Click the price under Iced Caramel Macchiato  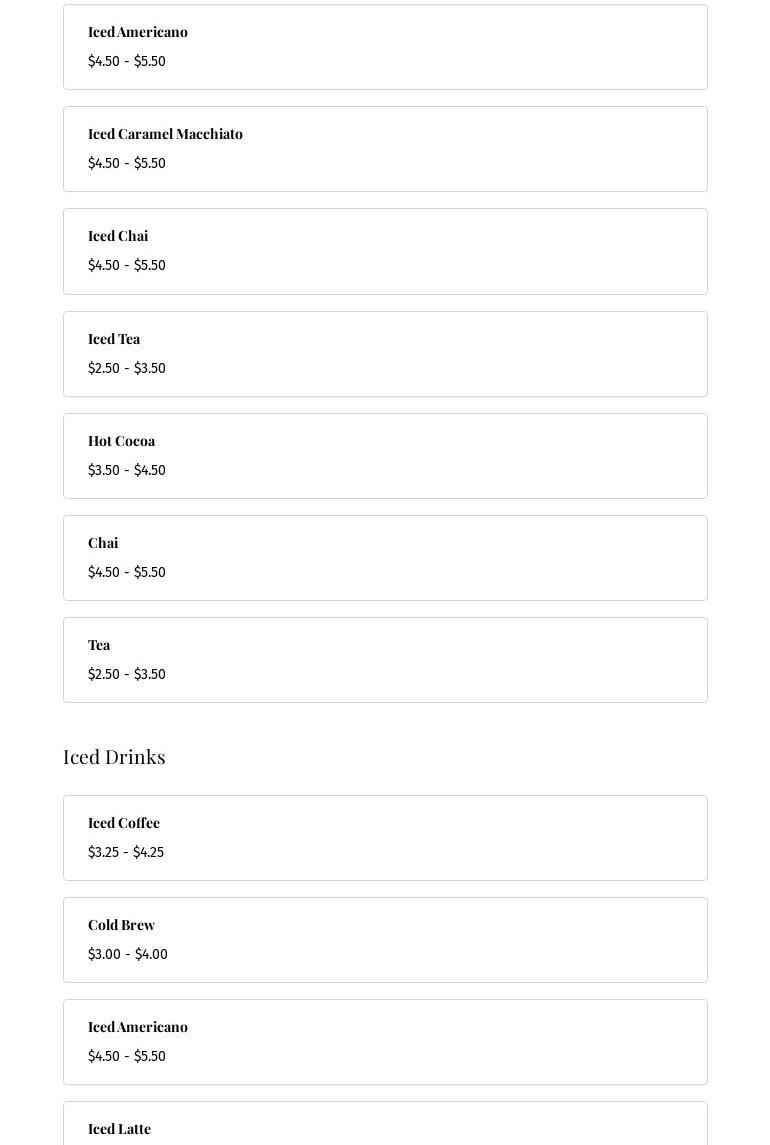[127, 163]
